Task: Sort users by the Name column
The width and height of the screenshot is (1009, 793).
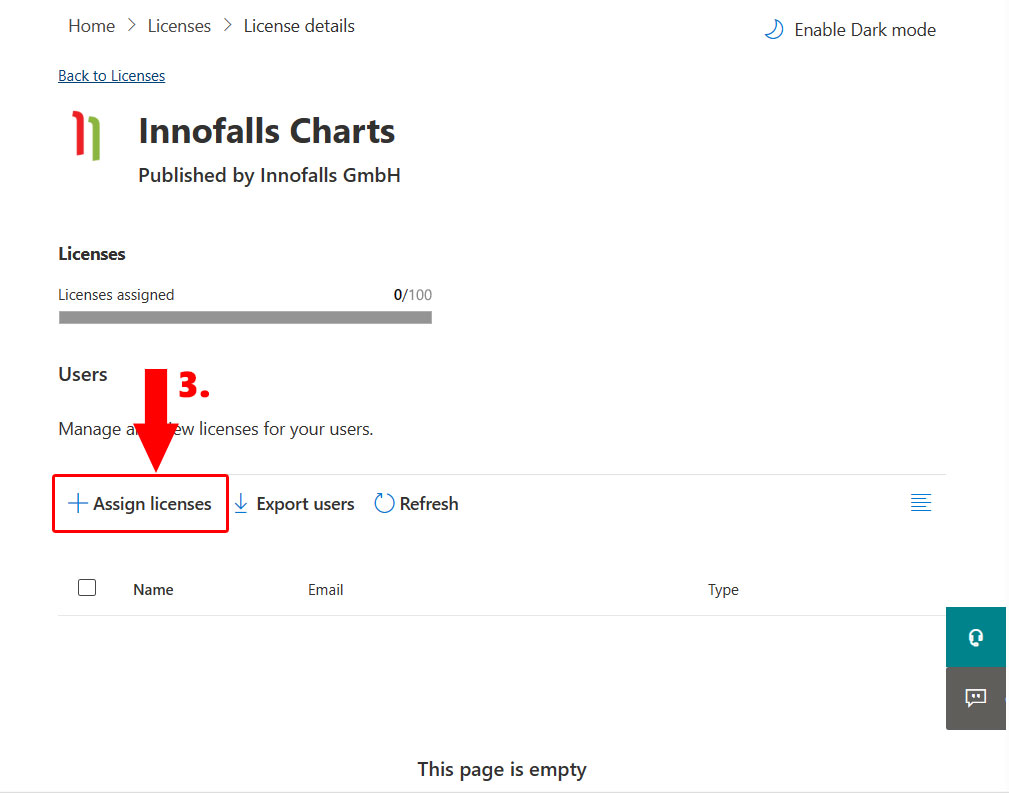Action: click(153, 590)
